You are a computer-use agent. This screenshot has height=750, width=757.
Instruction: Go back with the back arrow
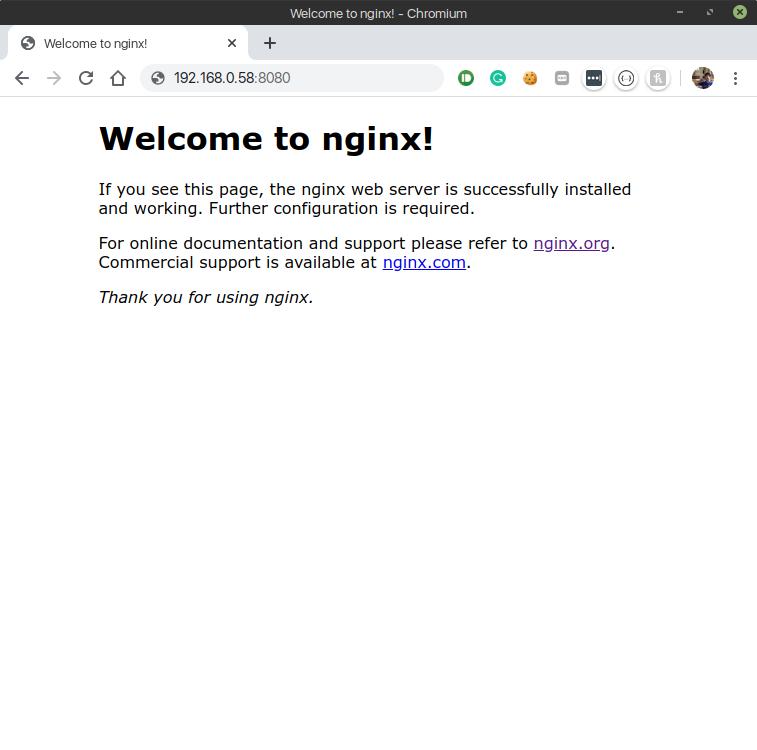(x=22, y=78)
